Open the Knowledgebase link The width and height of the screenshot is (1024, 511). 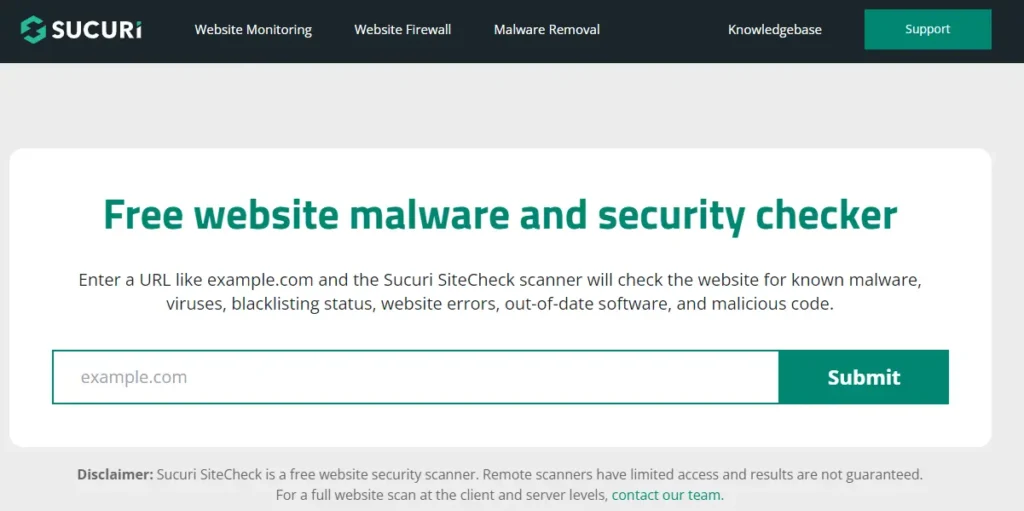[775, 30]
